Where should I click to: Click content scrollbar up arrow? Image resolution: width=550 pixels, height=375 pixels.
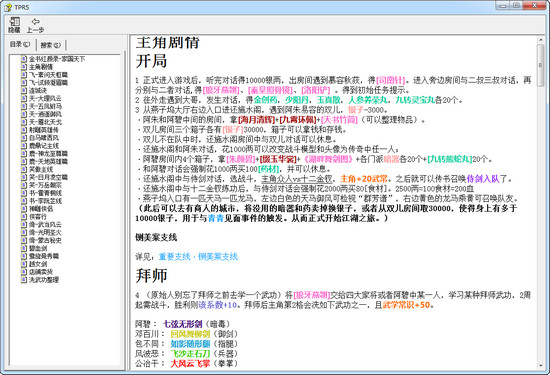(x=540, y=40)
